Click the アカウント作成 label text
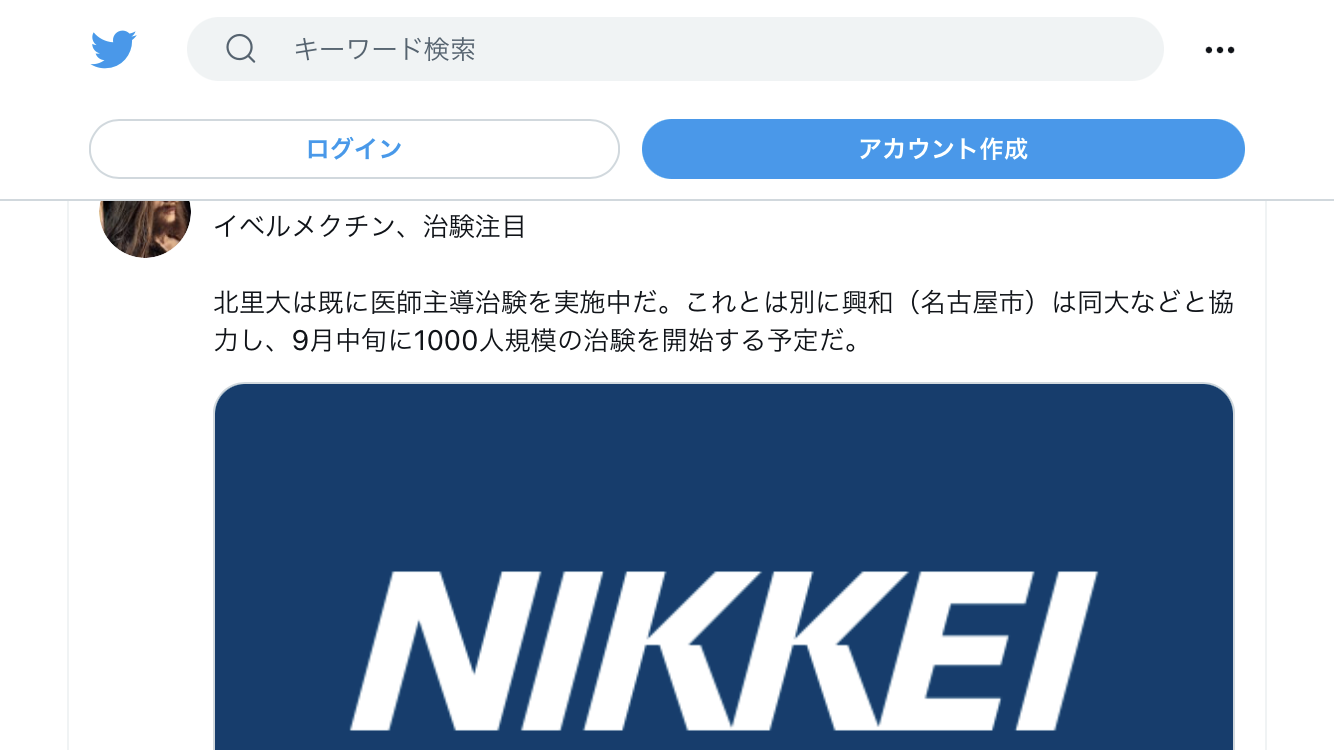The image size is (1334, 750). tap(943, 149)
